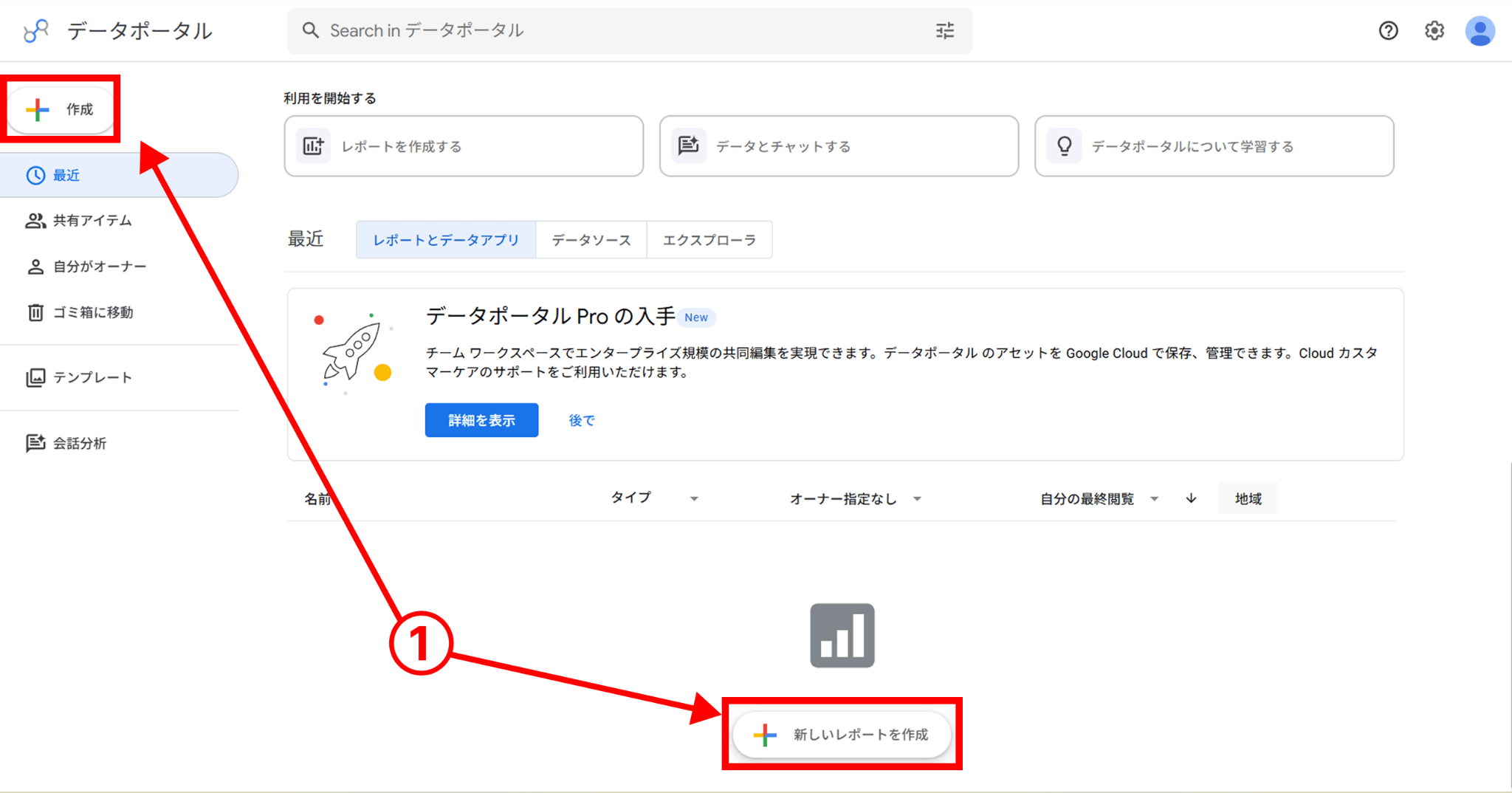Open the user account avatar
This screenshot has width=1512, height=793.
tap(1480, 31)
